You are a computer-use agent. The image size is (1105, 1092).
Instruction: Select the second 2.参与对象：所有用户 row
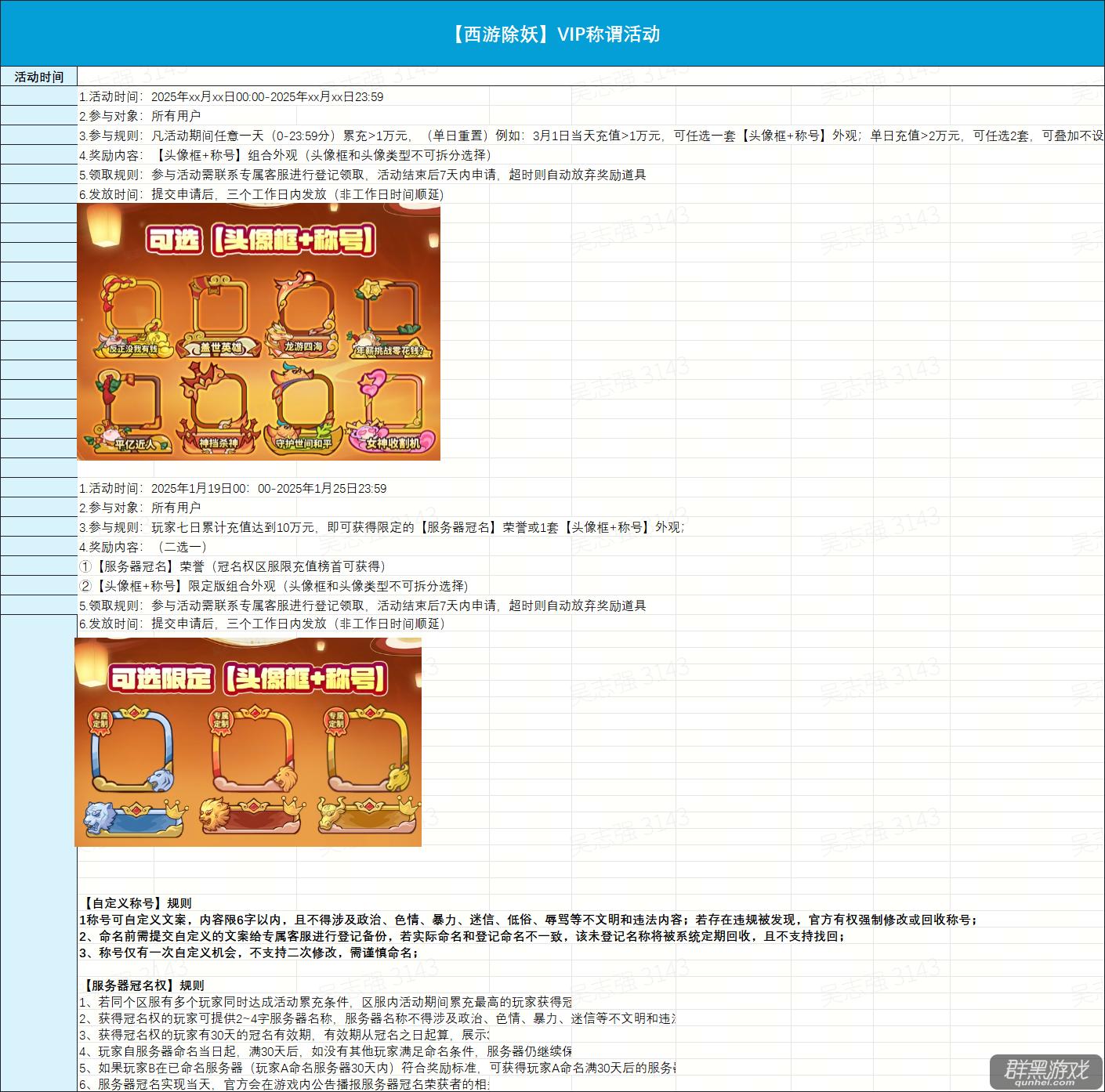[140, 508]
